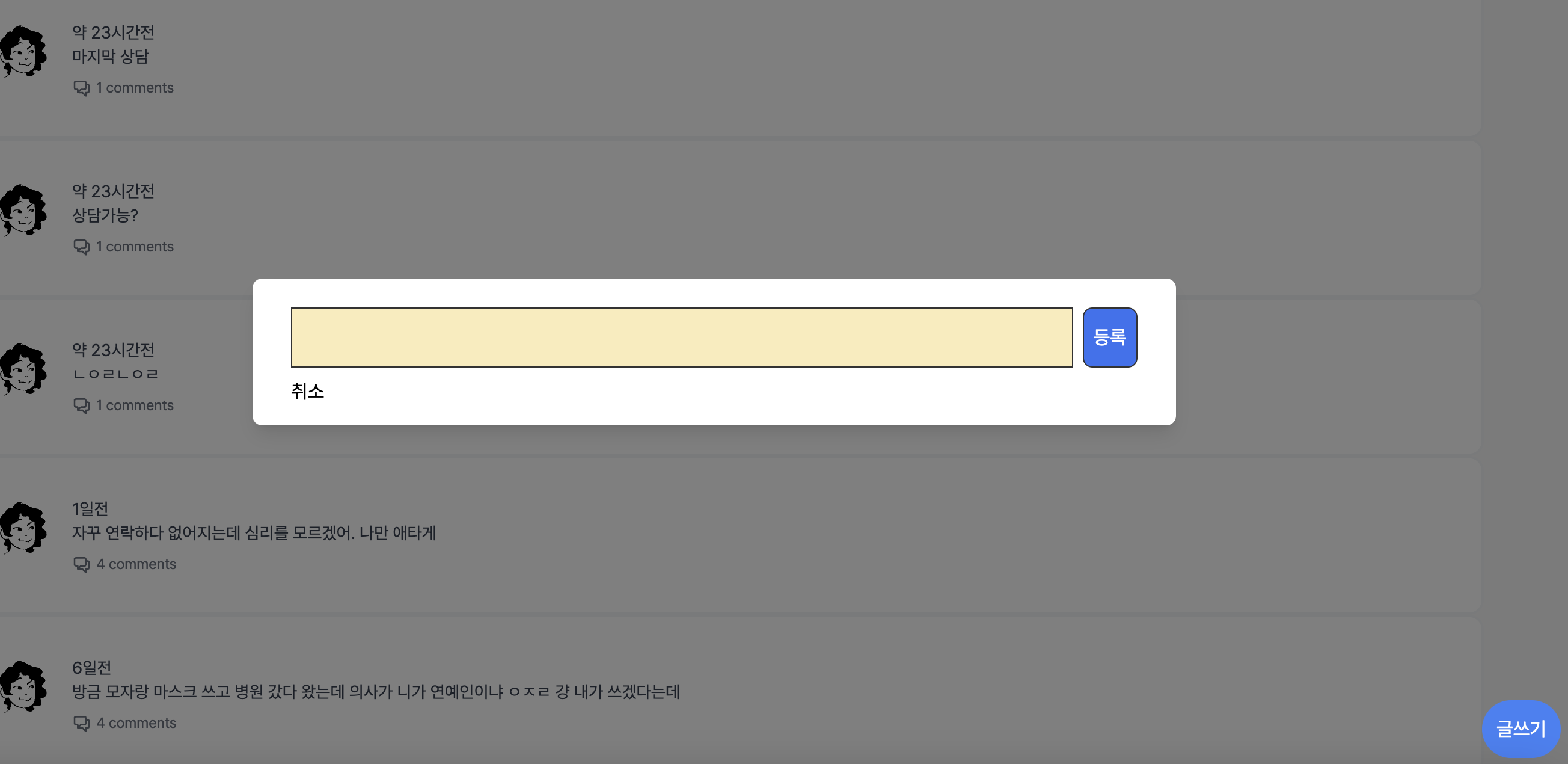Image resolution: width=1568 pixels, height=764 pixels.
Task: Click comment icon on the 1일전 post
Action: [x=81, y=565]
